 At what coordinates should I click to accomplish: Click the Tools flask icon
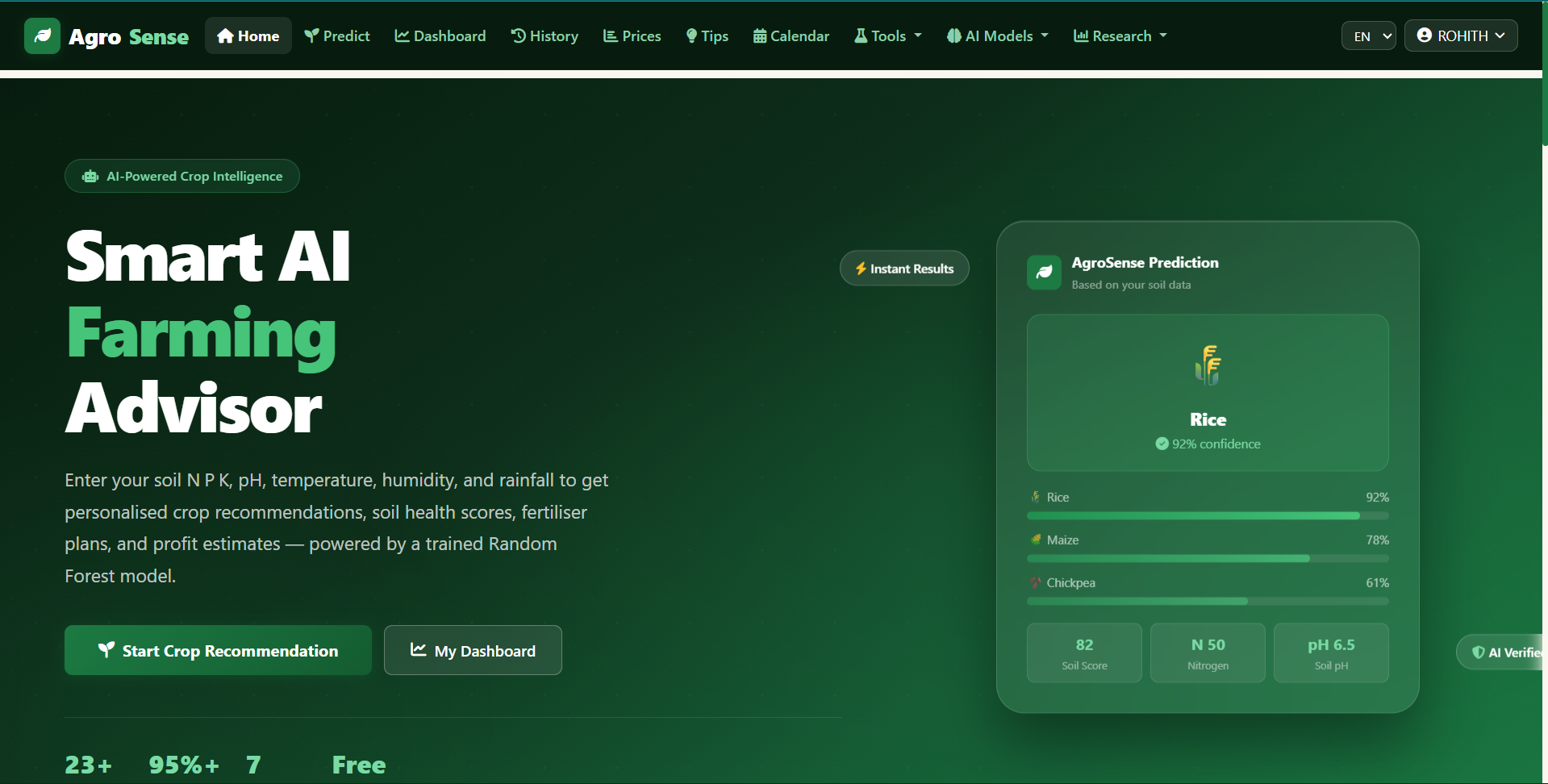click(862, 35)
